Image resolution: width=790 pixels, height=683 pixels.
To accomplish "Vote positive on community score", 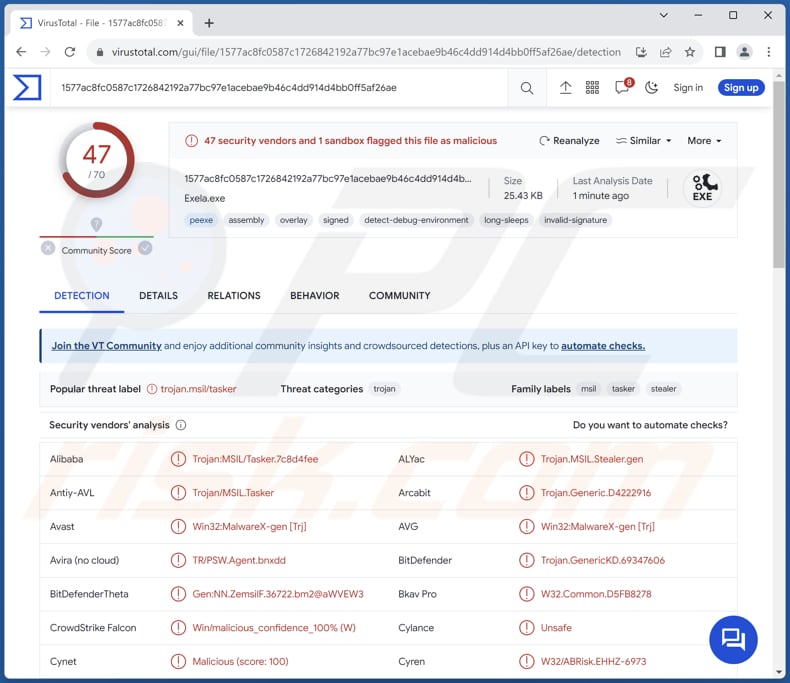I will (145, 248).
